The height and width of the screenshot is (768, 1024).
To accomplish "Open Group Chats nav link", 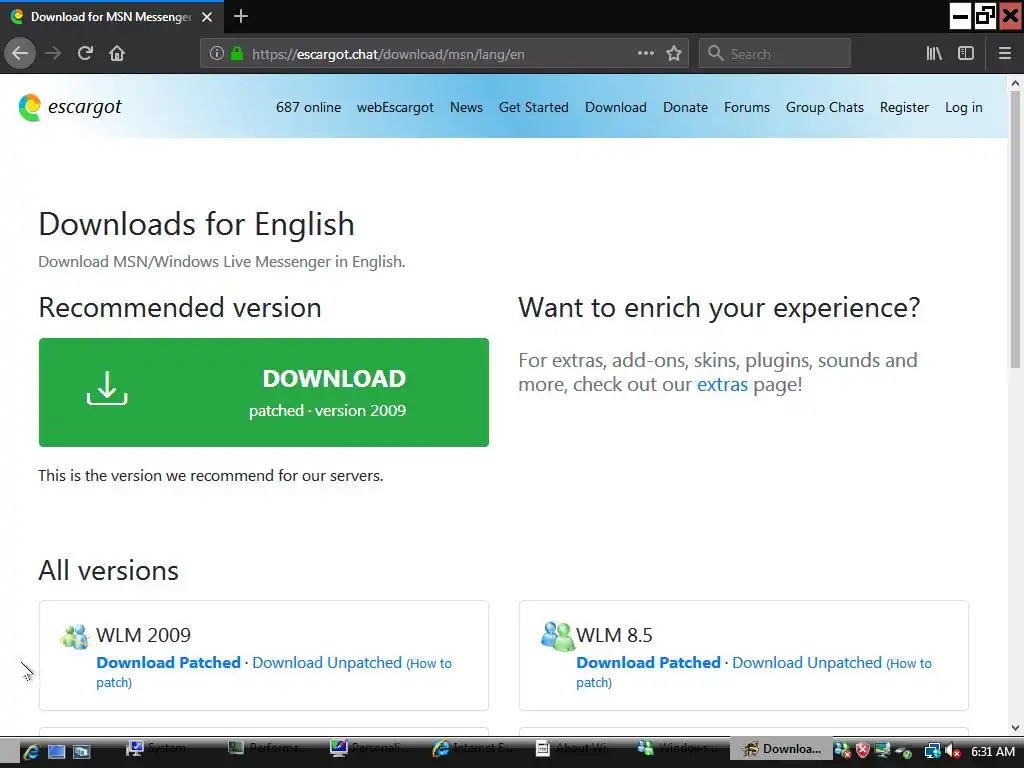I will 825,107.
